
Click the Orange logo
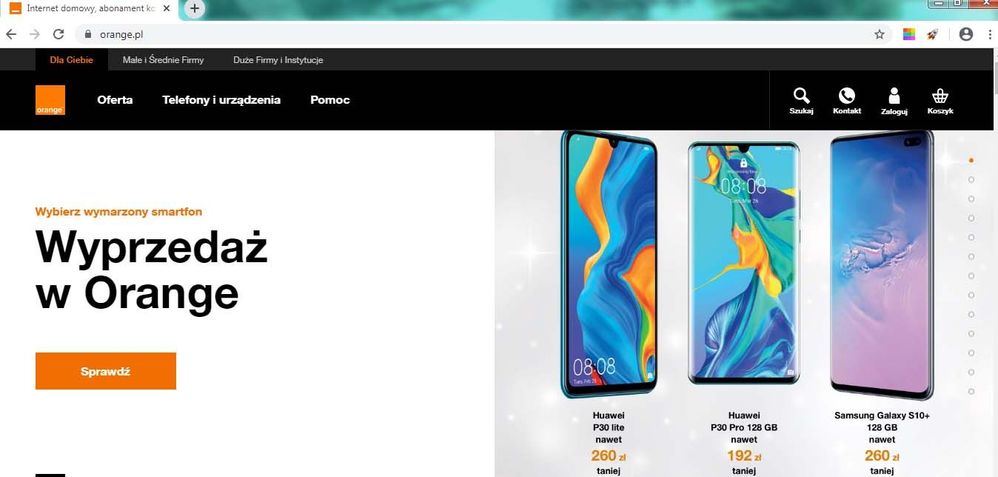pos(50,100)
